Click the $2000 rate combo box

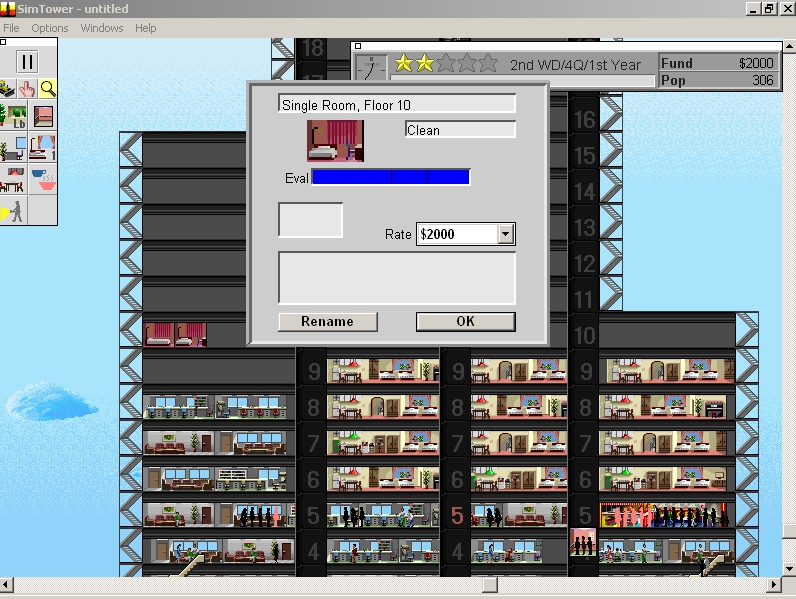point(466,234)
